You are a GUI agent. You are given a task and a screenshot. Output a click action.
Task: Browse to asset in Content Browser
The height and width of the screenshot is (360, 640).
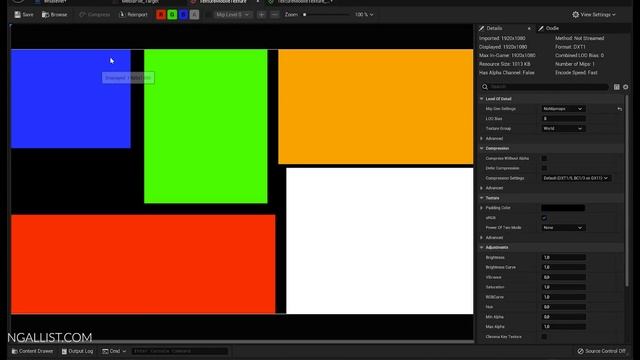[54, 15]
